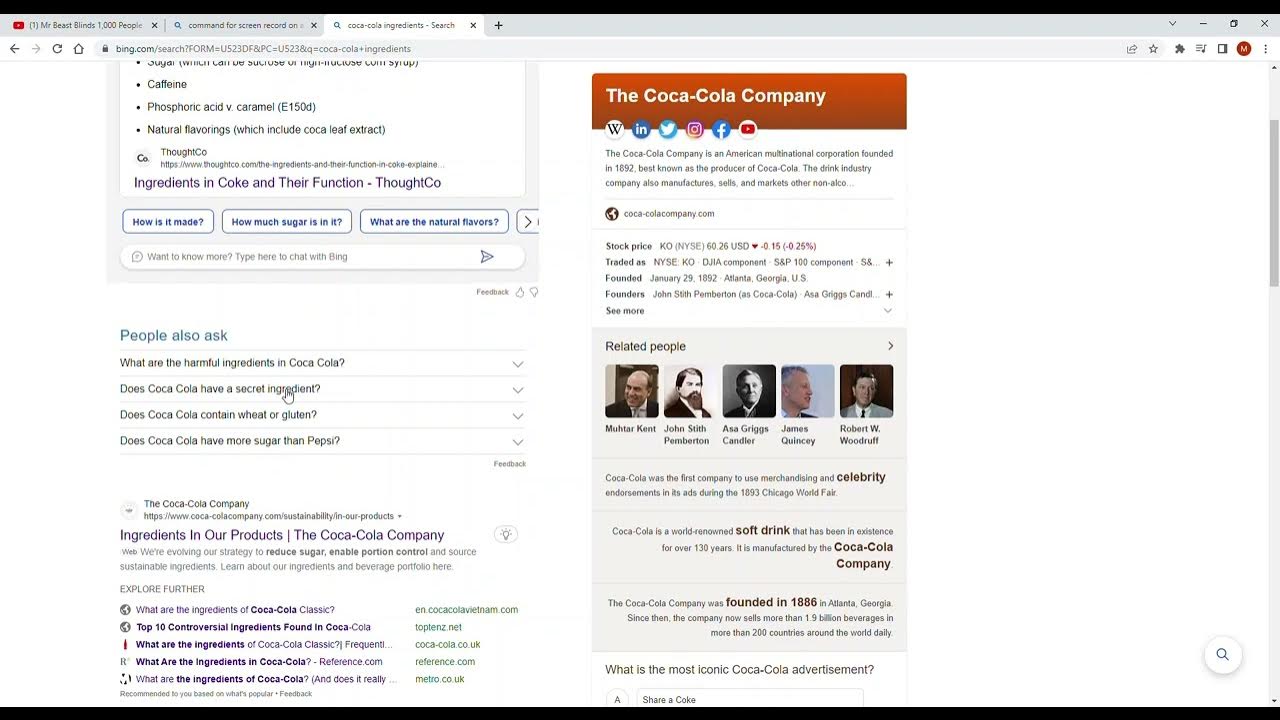1280x720 pixels.
Task: Open Related people arrow
Action: pyautogui.click(x=890, y=346)
